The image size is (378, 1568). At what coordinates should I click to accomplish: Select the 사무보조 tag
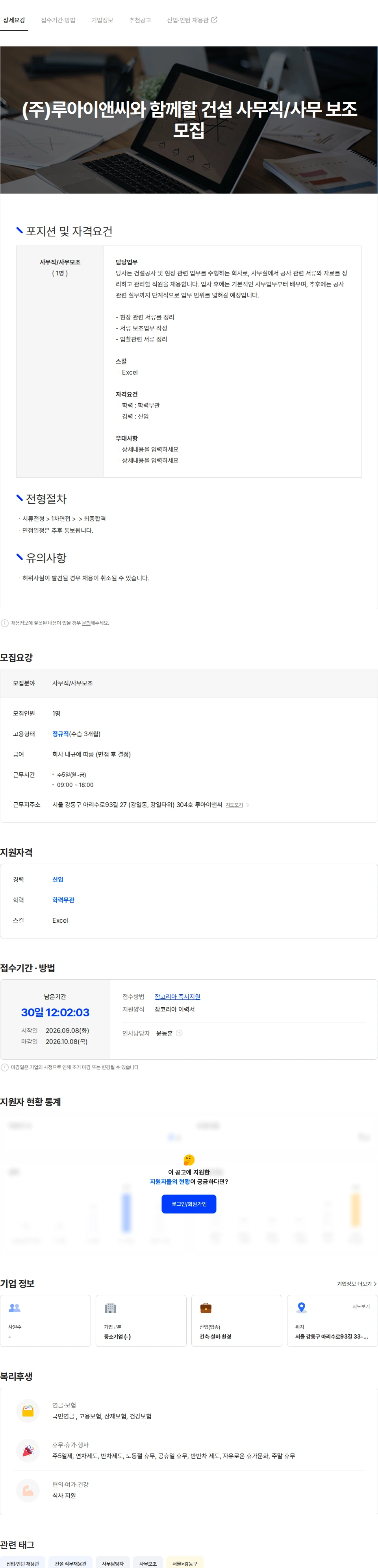click(148, 1563)
